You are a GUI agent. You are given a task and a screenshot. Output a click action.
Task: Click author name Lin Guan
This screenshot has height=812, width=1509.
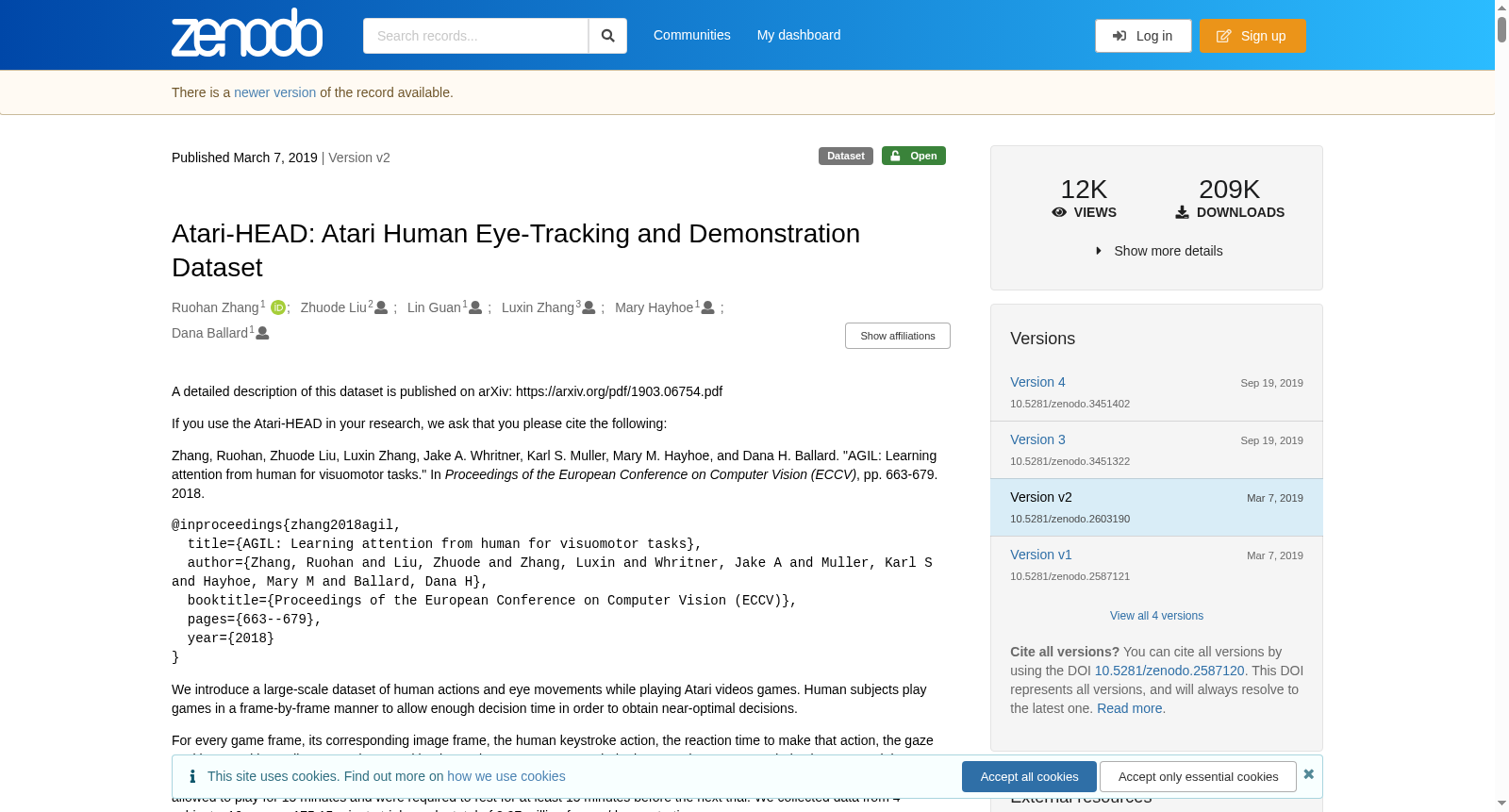coord(434,307)
